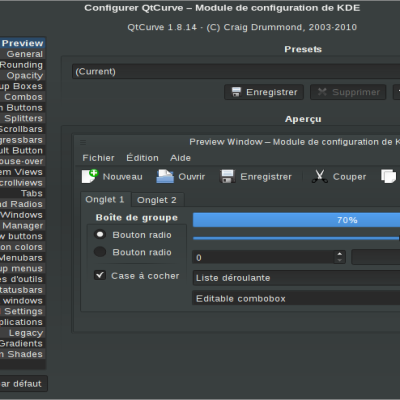Click the blue horizontal slider track
This screenshot has height=400, width=400.
point(296,238)
